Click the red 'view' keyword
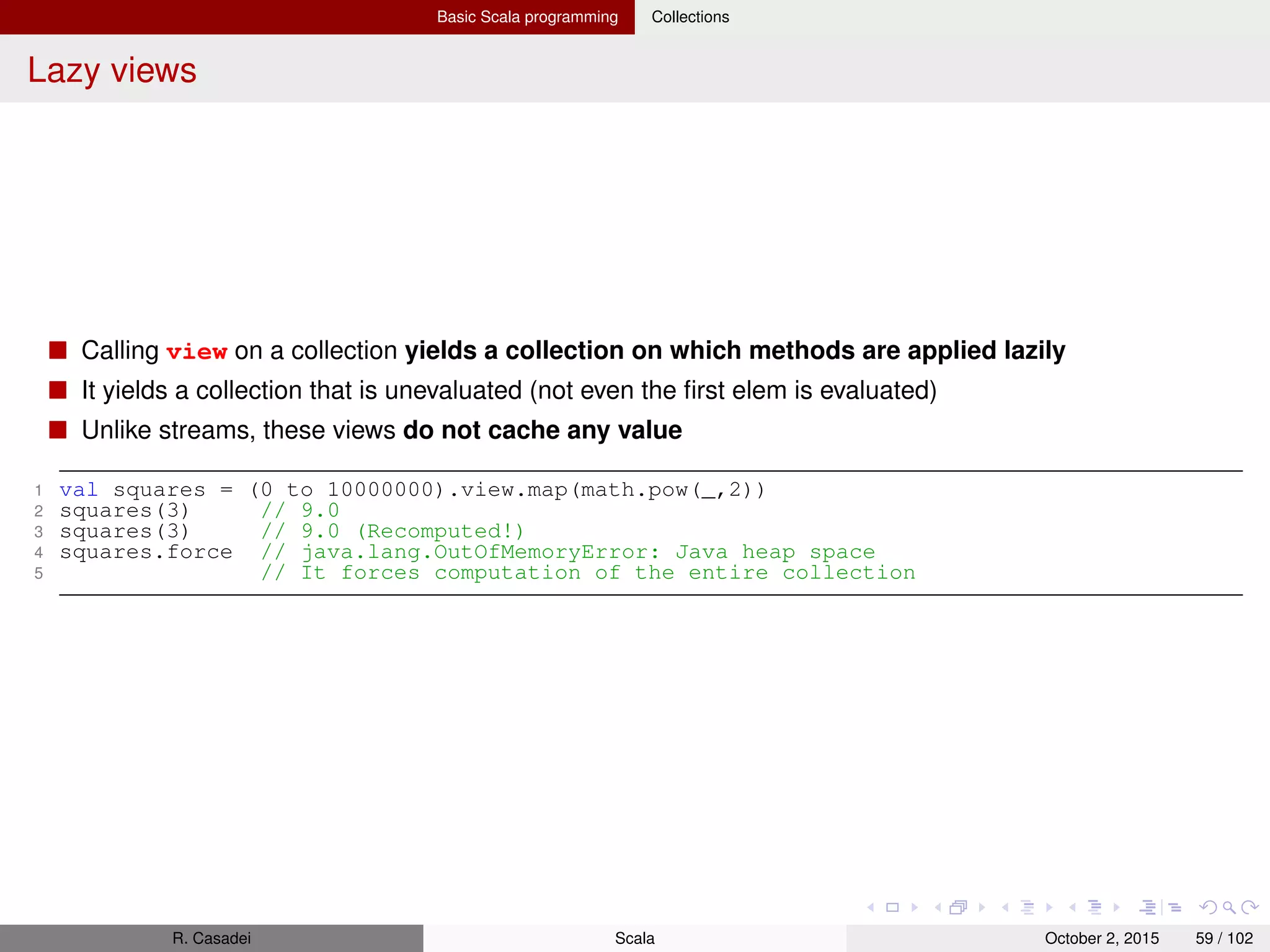 coord(197,352)
